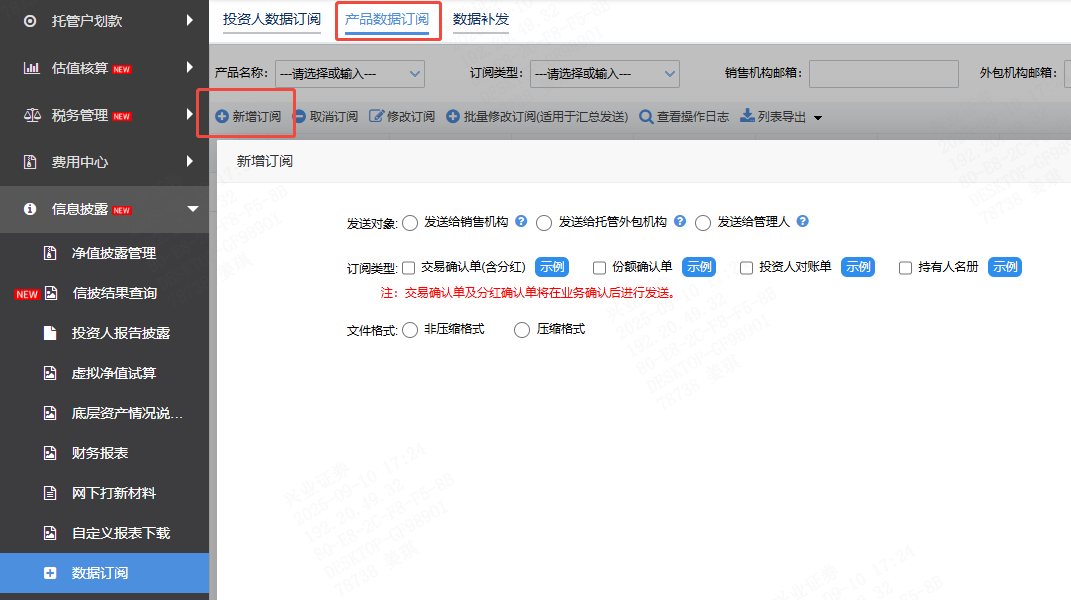1071x600 pixels.
Task: Open 净值披露管理 document icon
Action: pyautogui.click(x=50, y=254)
